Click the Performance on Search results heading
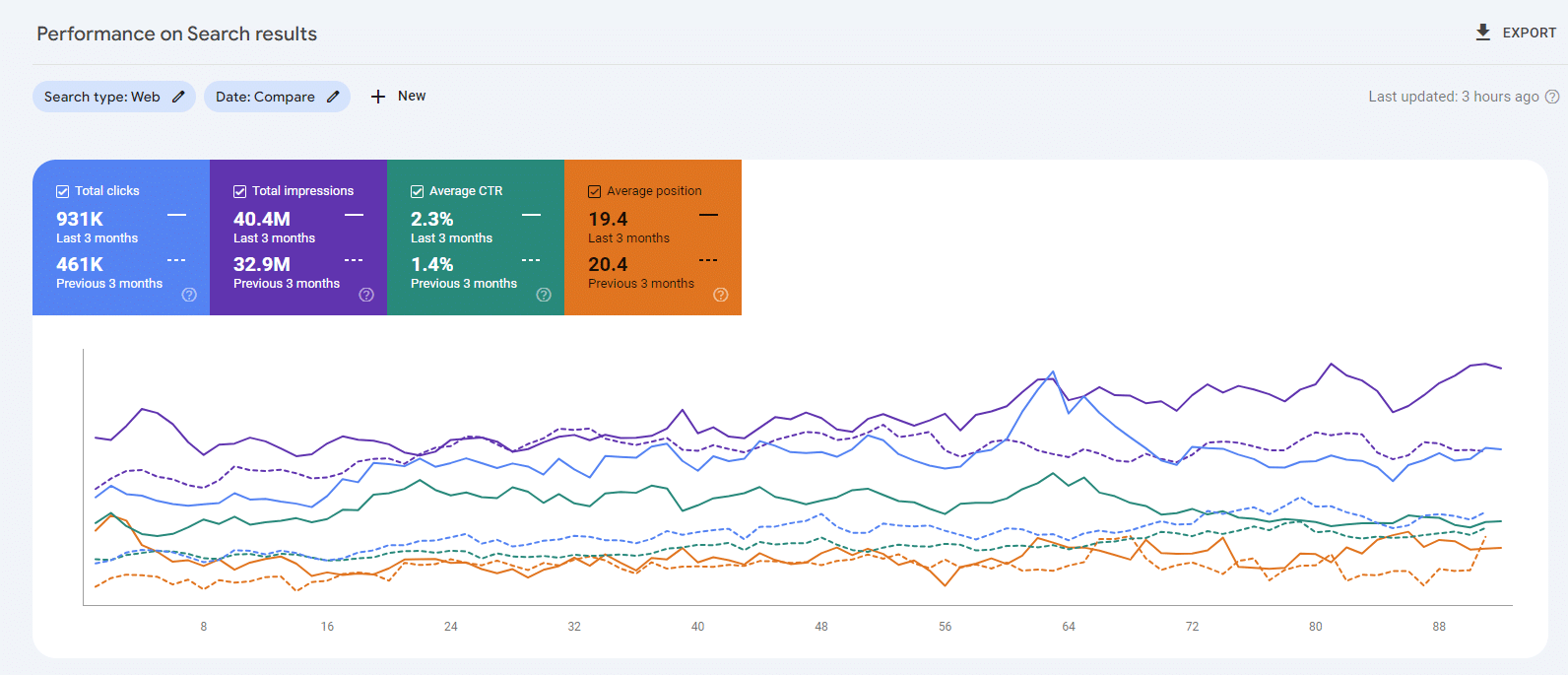Viewport: 1568px width, 675px height. (x=177, y=34)
